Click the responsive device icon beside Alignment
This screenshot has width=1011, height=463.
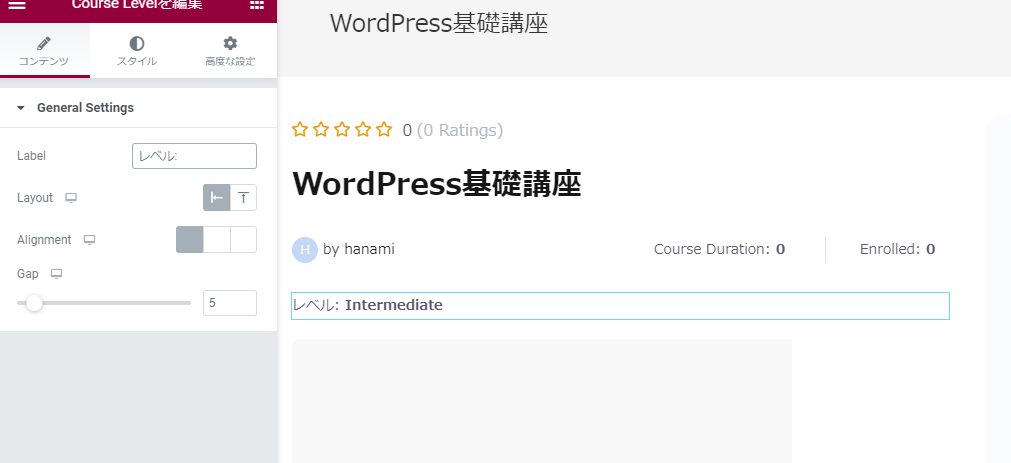(90, 240)
